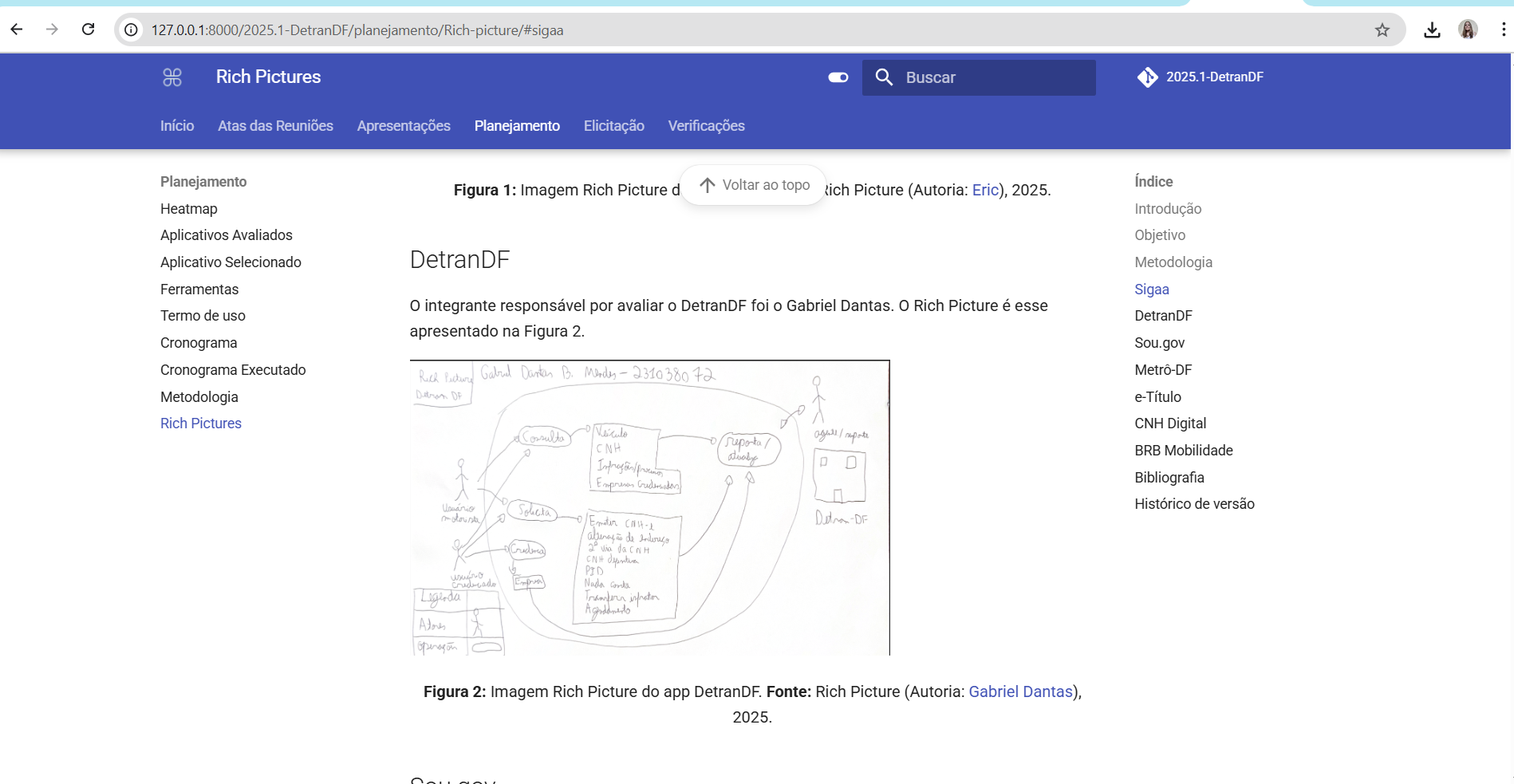Jump to Bibliografia in Índice
Screen dimensions: 1514x784
click(x=1169, y=478)
